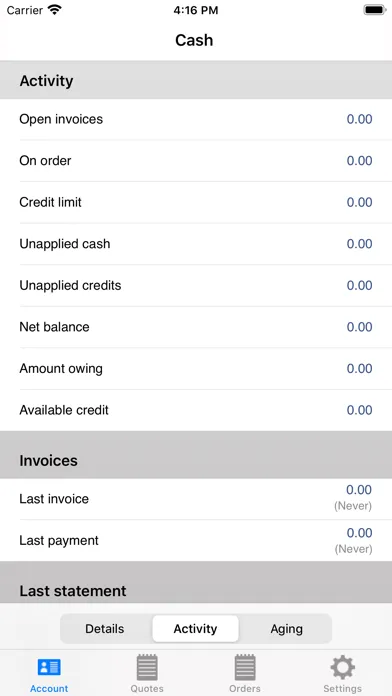Select the Open invoices row
The width and height of the screenshot is (392, 696).
[x=196, y=119]
